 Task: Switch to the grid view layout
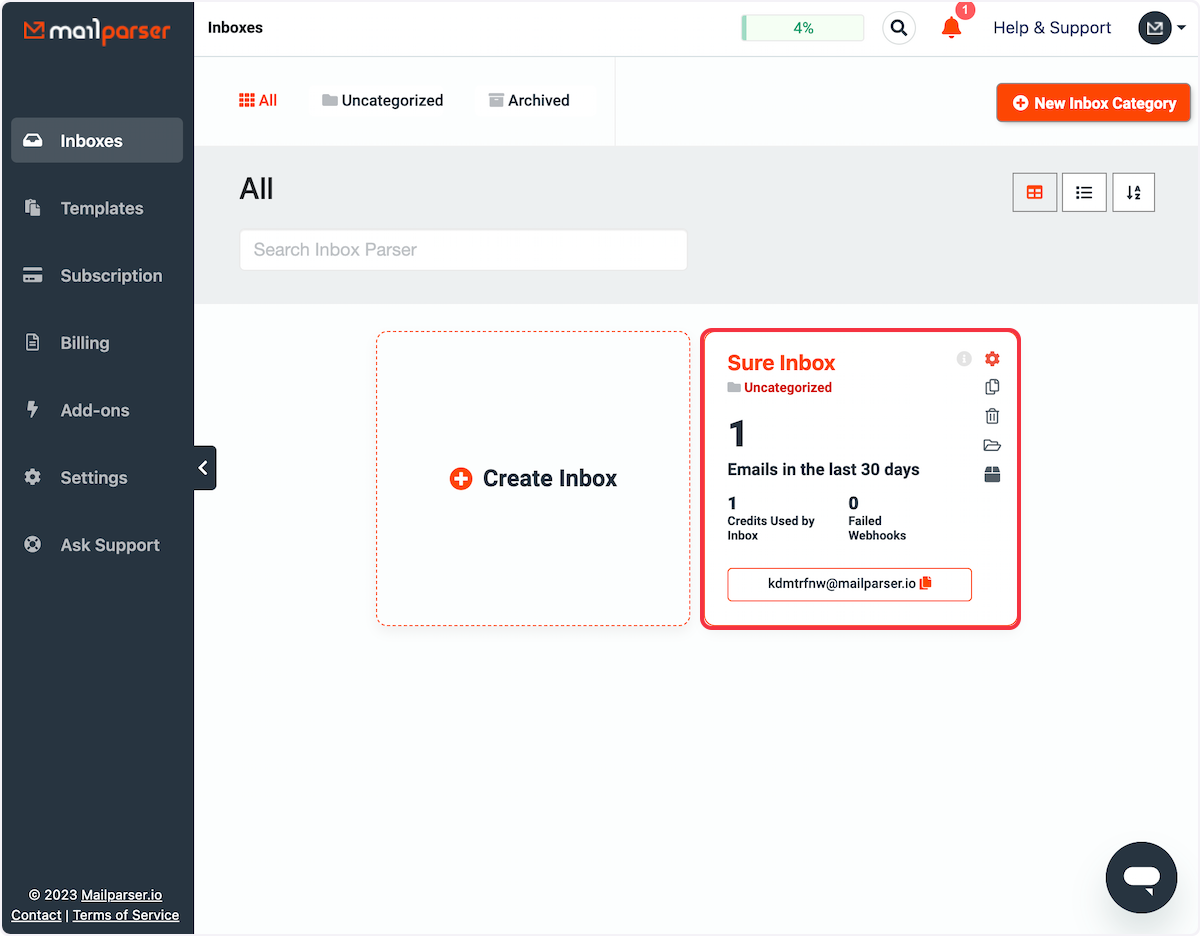point(1035,192)
